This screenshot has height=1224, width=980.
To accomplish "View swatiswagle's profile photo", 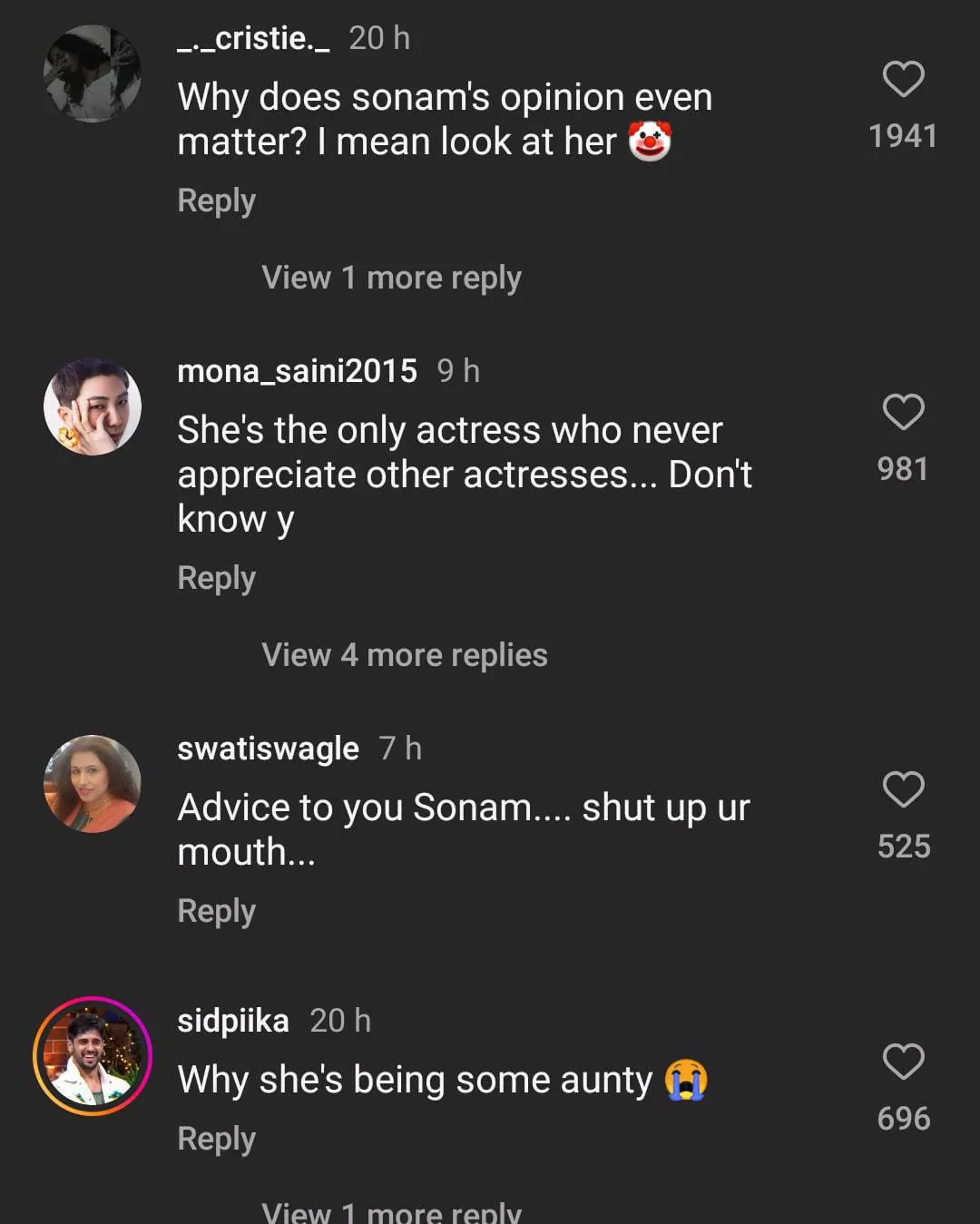I will [x=93, y=784].
